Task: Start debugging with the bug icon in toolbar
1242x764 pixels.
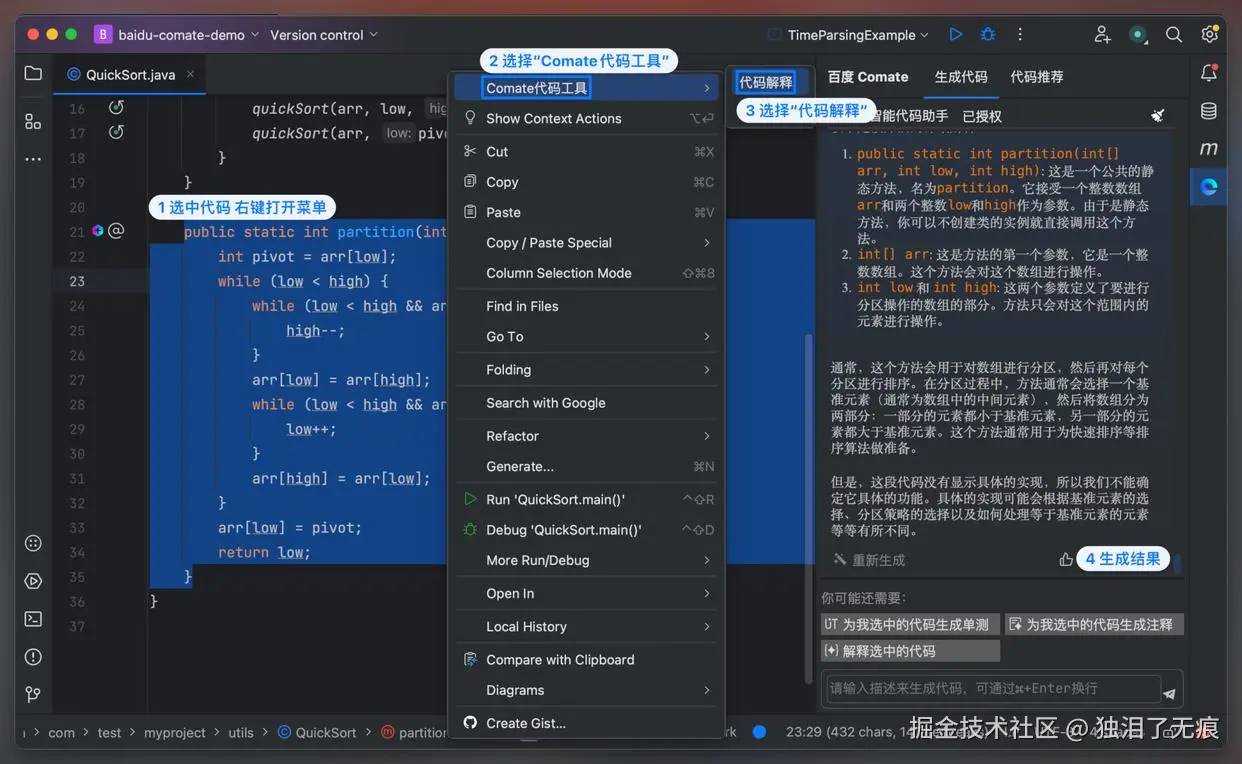Action: click(988, 34)
